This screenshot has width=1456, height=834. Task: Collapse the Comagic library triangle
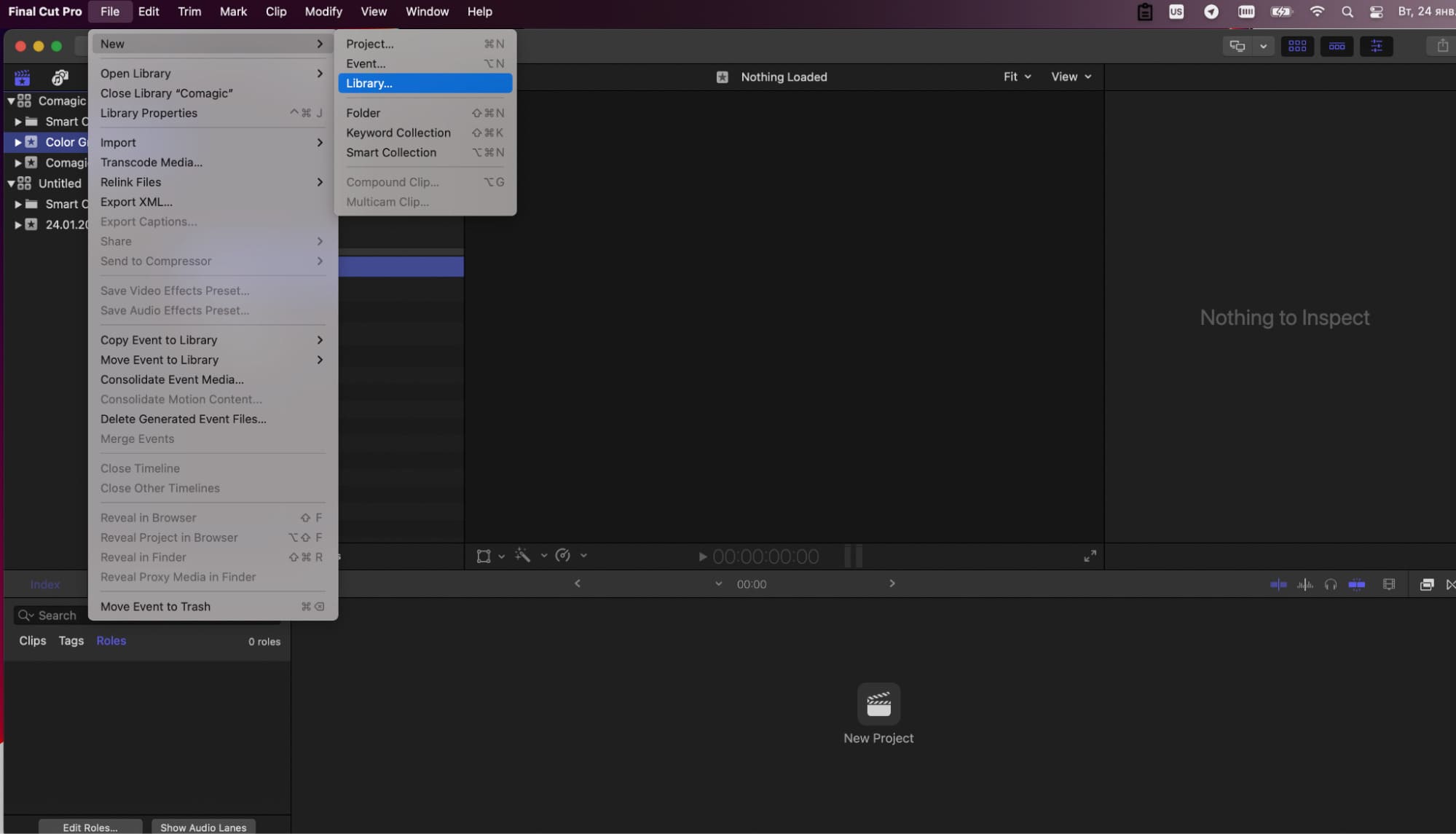click(x=11, y=101)
